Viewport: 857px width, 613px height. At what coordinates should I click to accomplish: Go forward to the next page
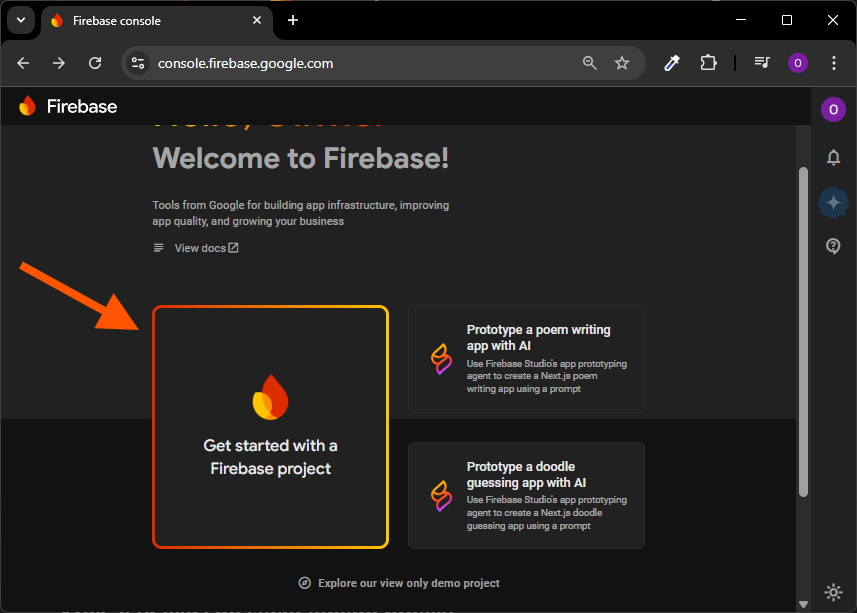[x=58, y=63]
